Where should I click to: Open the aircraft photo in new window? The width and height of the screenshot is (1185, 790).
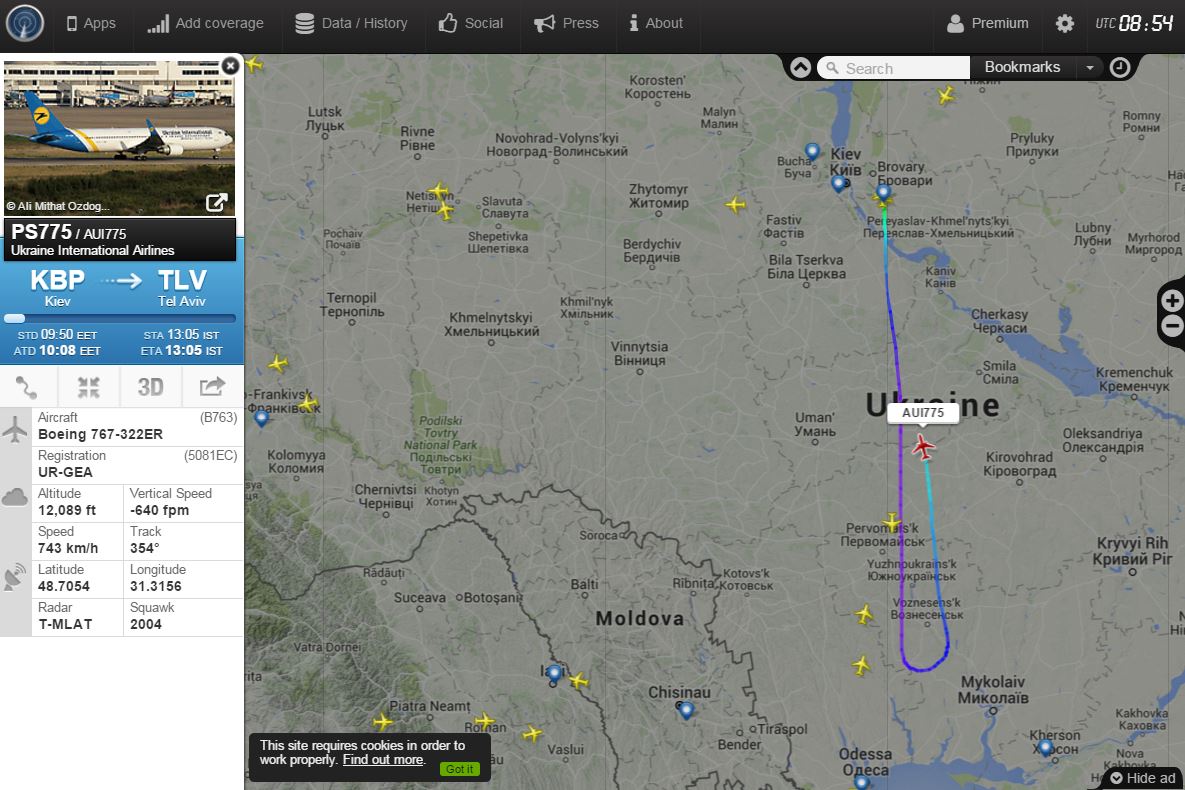point(216,203)
